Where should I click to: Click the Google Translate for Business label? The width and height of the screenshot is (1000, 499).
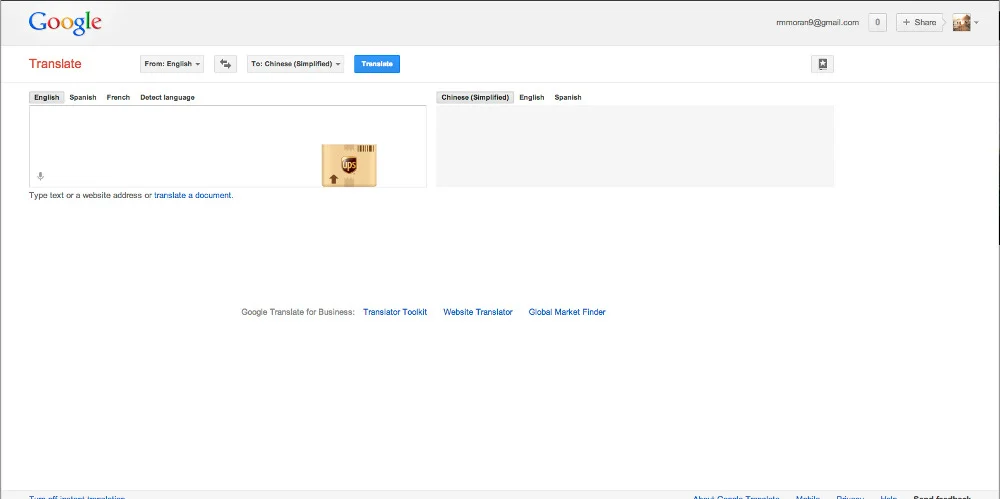tap(298, 312)
